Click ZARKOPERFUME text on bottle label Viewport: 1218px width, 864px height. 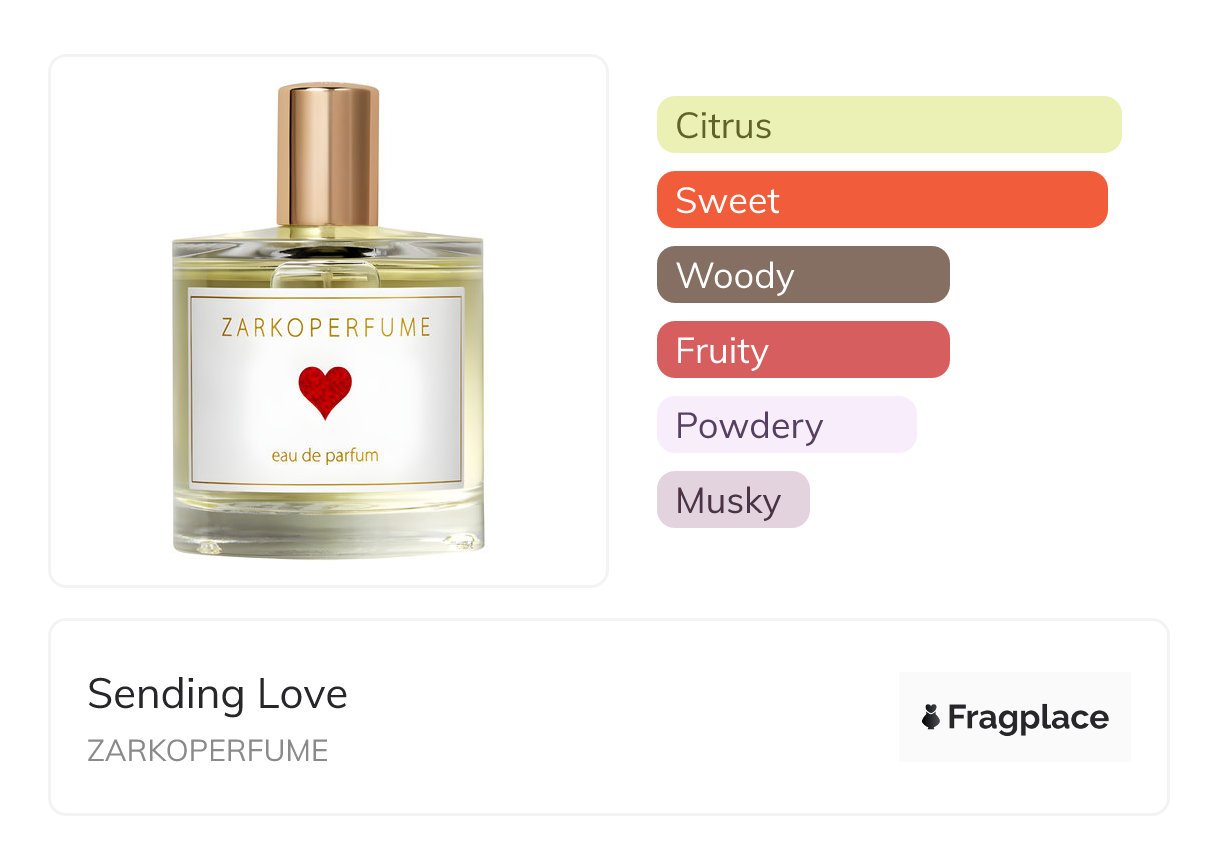point(325,328)
